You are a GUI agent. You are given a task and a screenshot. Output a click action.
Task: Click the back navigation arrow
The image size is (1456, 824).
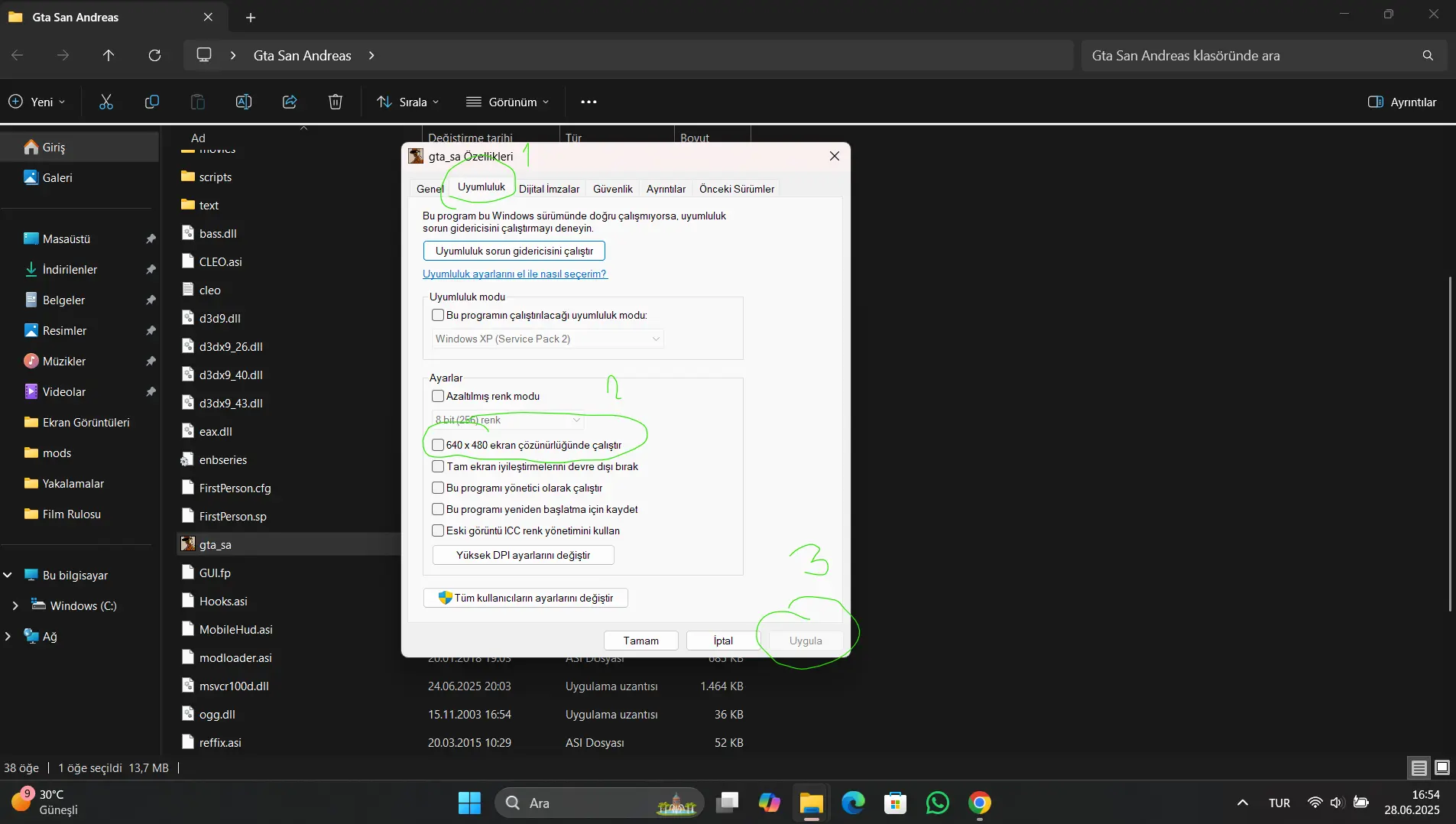point(17,55)
